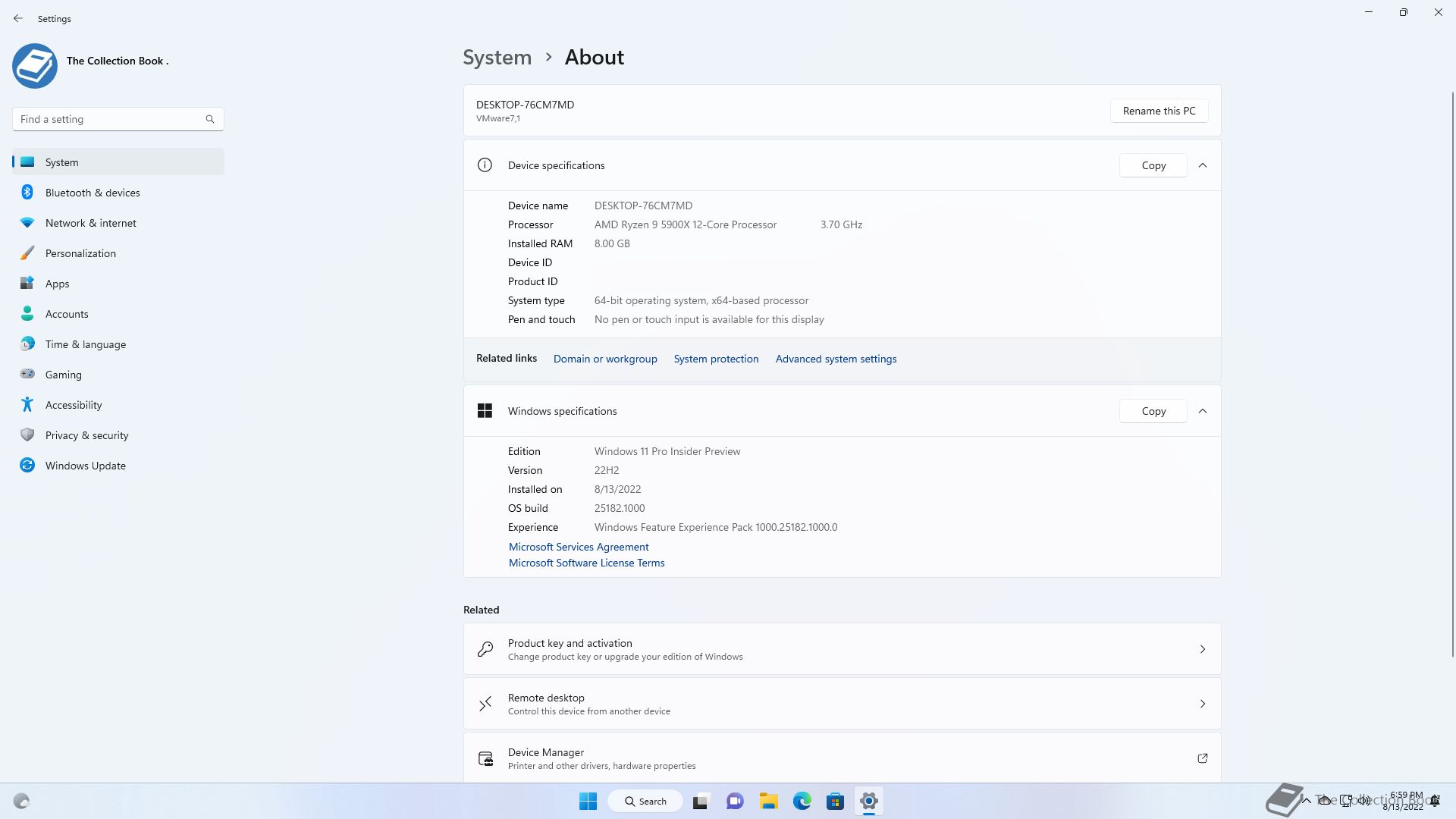The image size is (1456, 819).
Task: Open Microsoft Store from the taskbar
Action: click(x=836, y=801)
